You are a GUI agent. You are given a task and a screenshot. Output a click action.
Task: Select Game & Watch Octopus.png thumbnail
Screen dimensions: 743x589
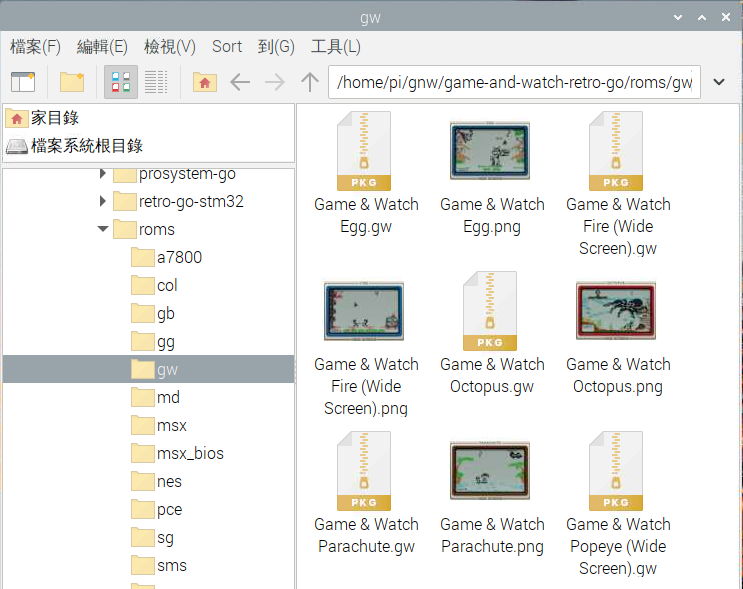click(616, 311)
